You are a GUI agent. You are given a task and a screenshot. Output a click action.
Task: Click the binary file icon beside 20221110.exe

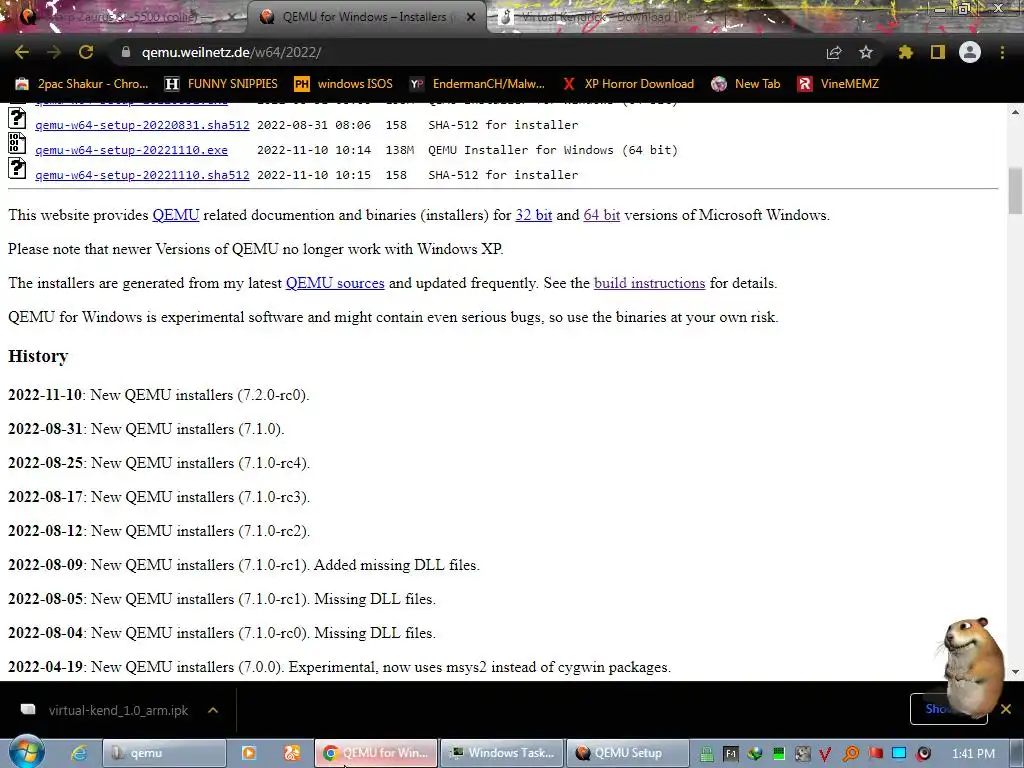17,144
